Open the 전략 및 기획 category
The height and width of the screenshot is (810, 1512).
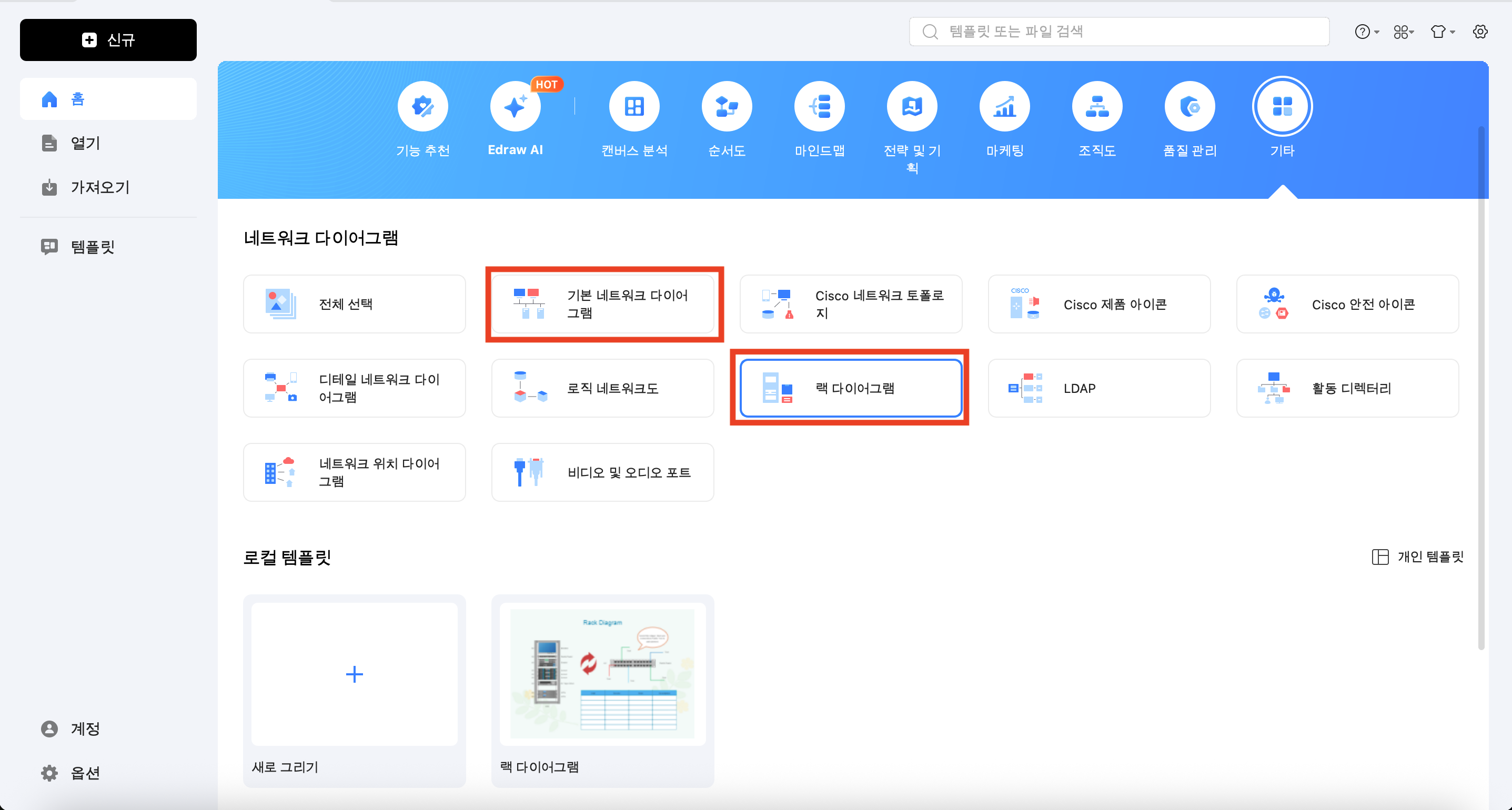pyautogui.click(x=912, y=106)
